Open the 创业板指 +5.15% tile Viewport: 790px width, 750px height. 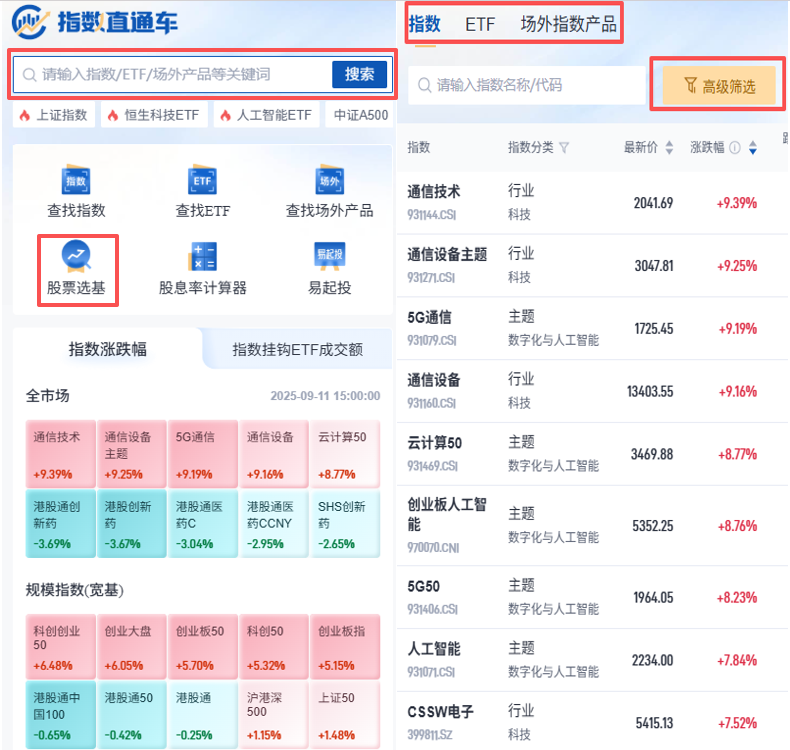pyautogui.click(x=345, y=647)
